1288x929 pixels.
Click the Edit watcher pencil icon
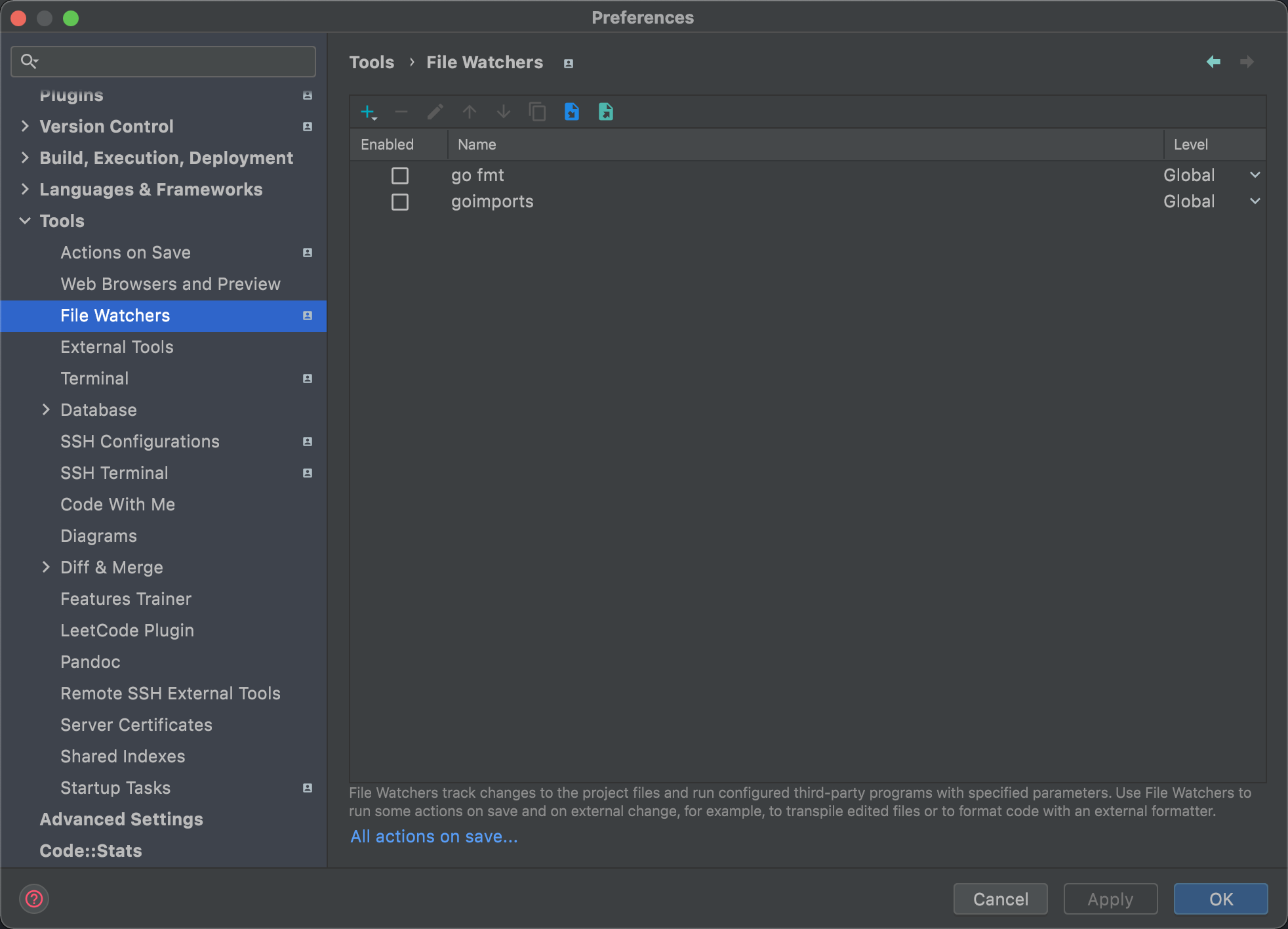435,112
